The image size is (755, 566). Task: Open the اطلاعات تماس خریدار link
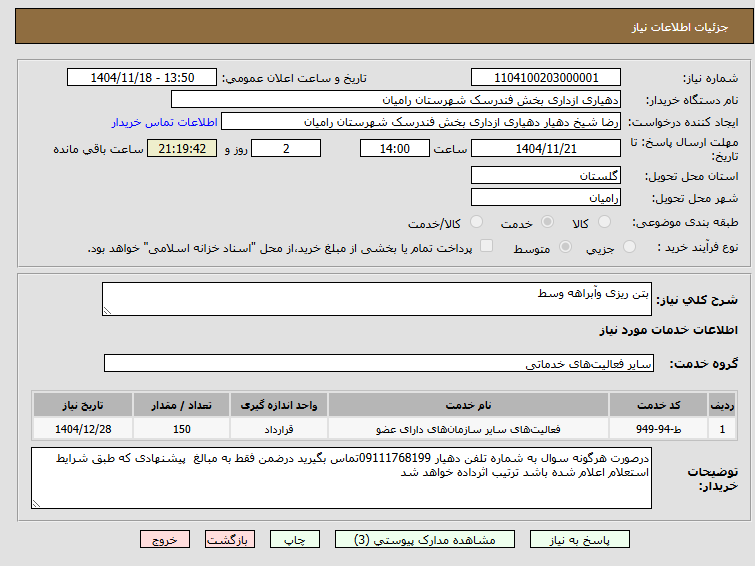click(x=165, y=122)
